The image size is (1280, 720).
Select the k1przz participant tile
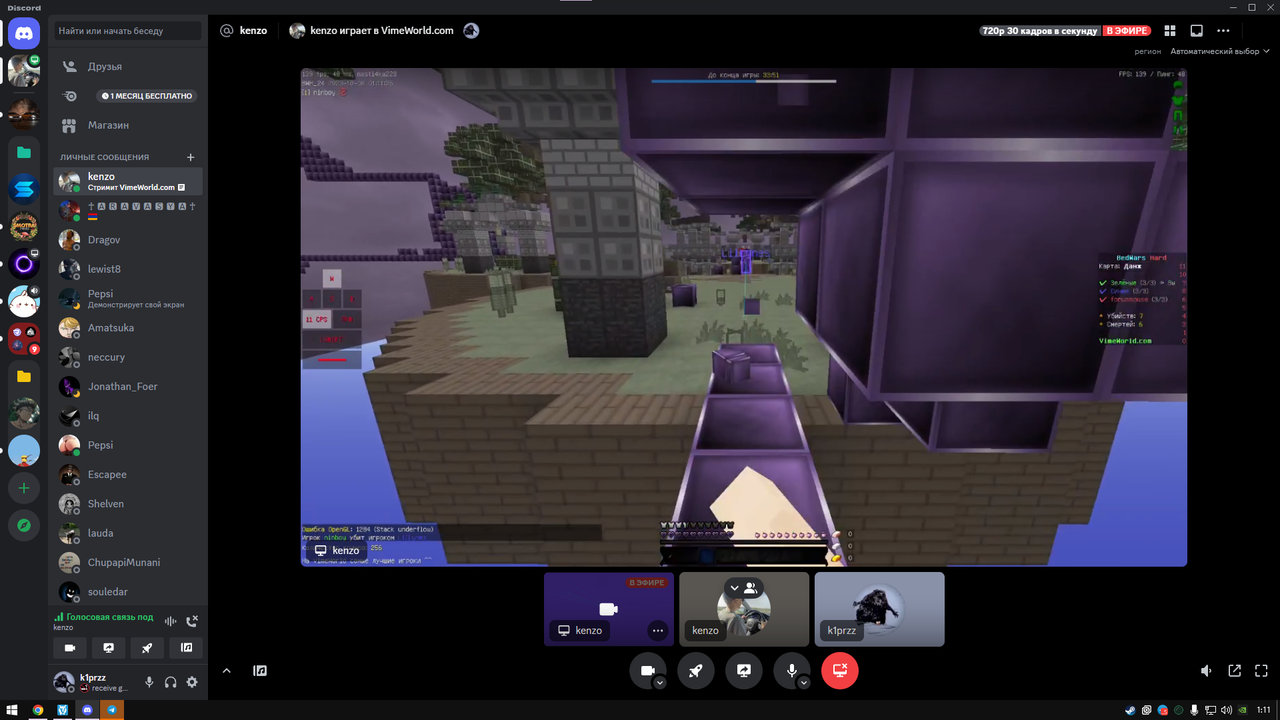879,609
